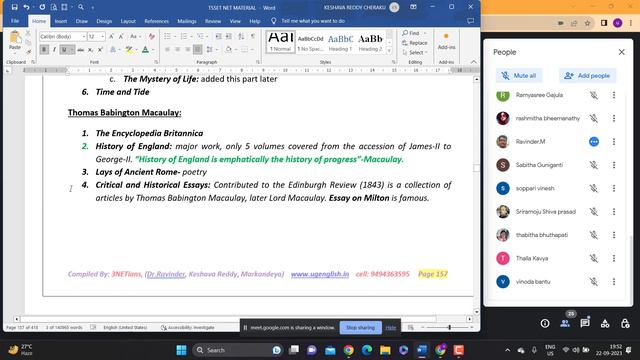Viewport: 640px width, 360px height.
Task: Switch to the References tab
Action: pos(156,21)
